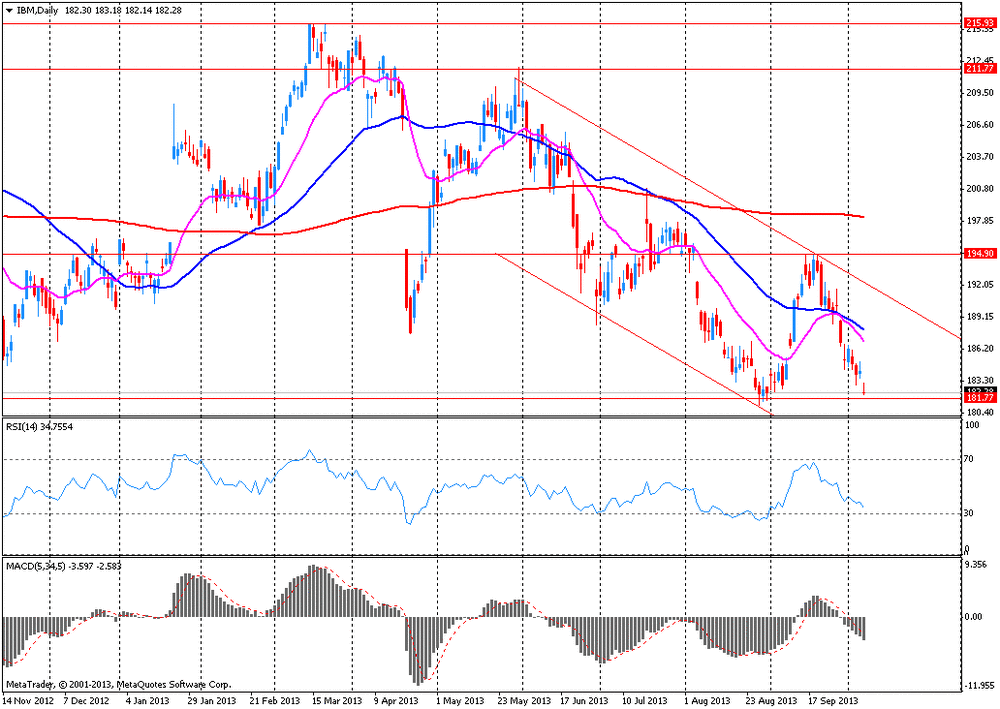1000x709 pixels.
Task: Click the OHLC values 182.30 183.18 182.14 182.28
Action: [x=123, y=11]
